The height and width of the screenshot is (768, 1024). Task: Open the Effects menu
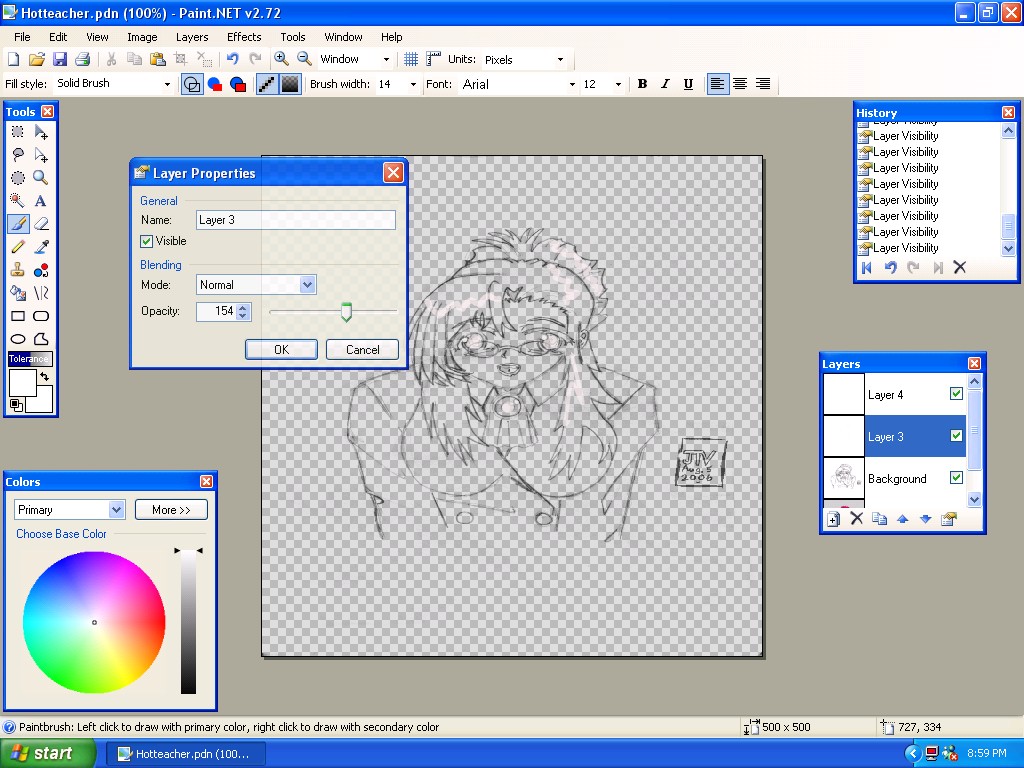[244, 37]
